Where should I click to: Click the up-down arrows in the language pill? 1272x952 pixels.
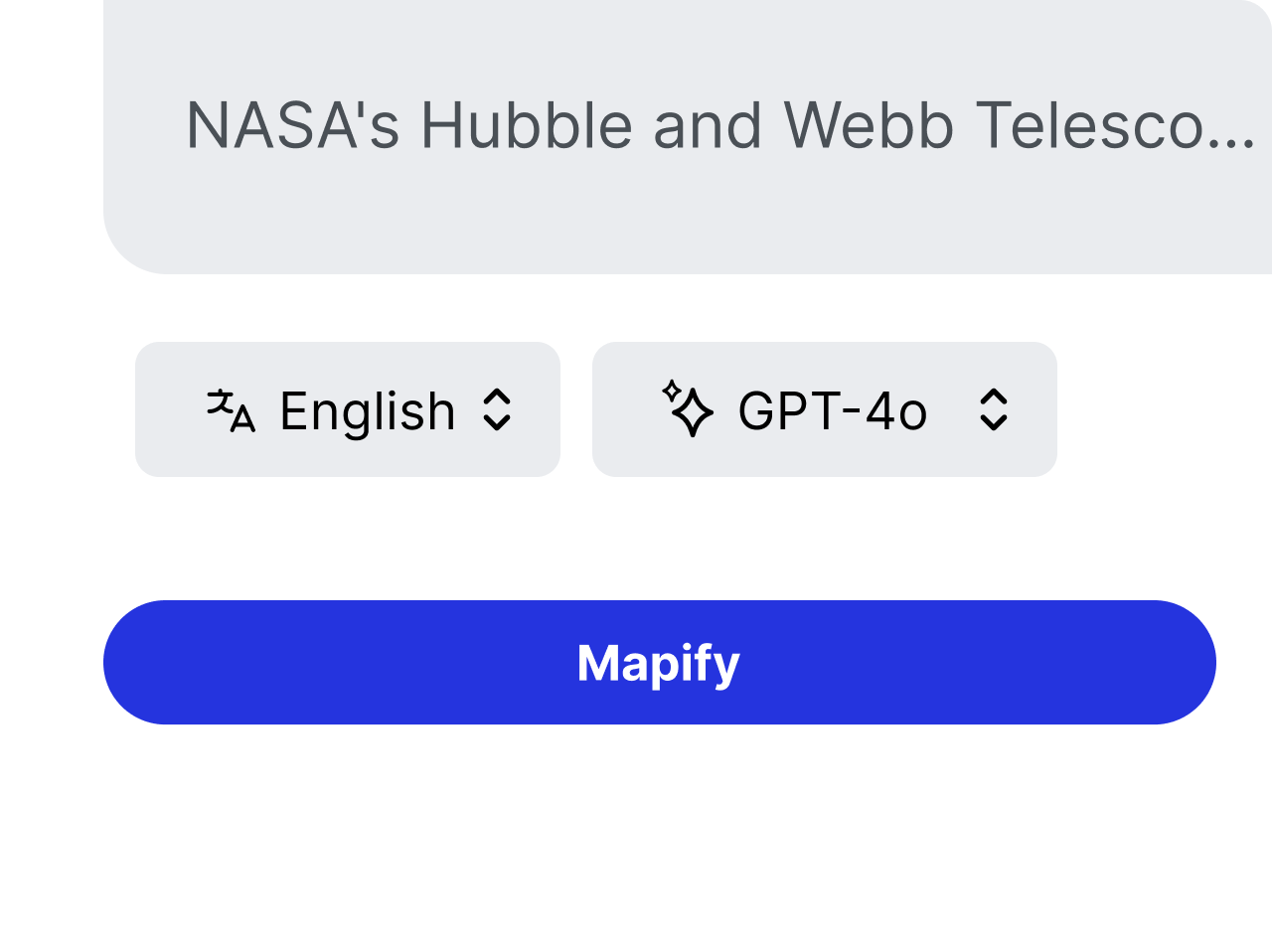[503, 411]
